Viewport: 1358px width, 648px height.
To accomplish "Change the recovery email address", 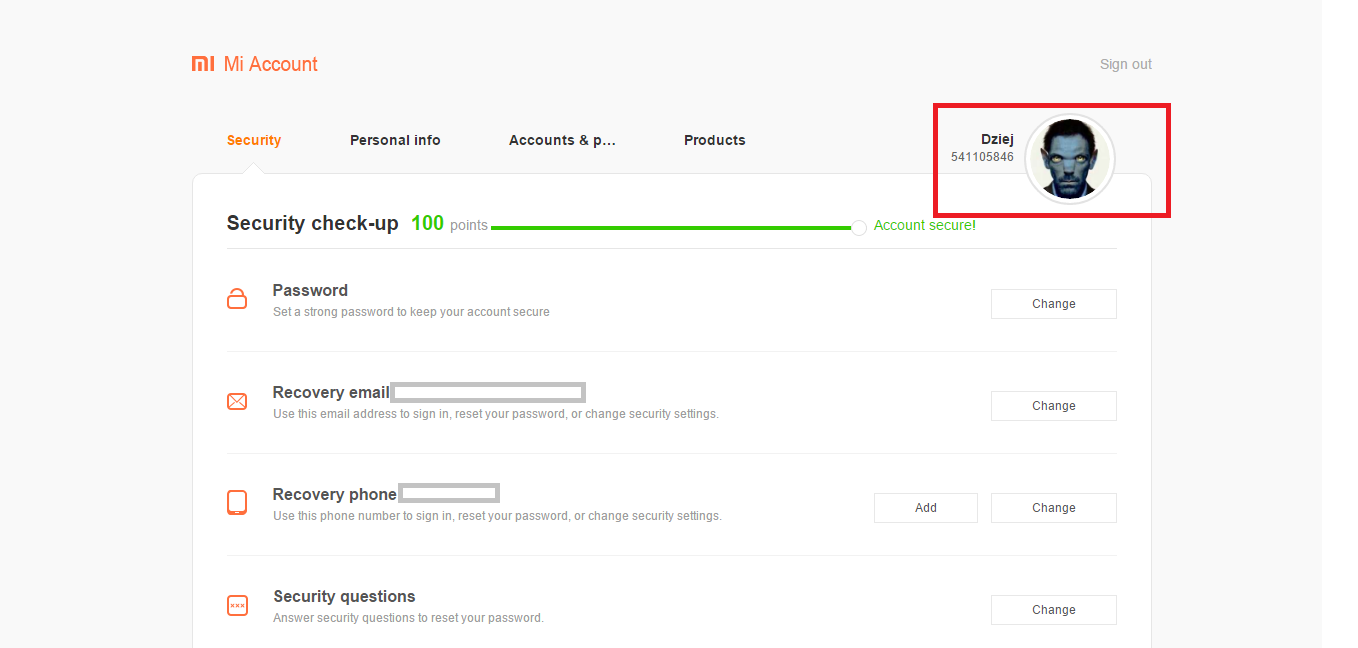I will coord(1053,406).
